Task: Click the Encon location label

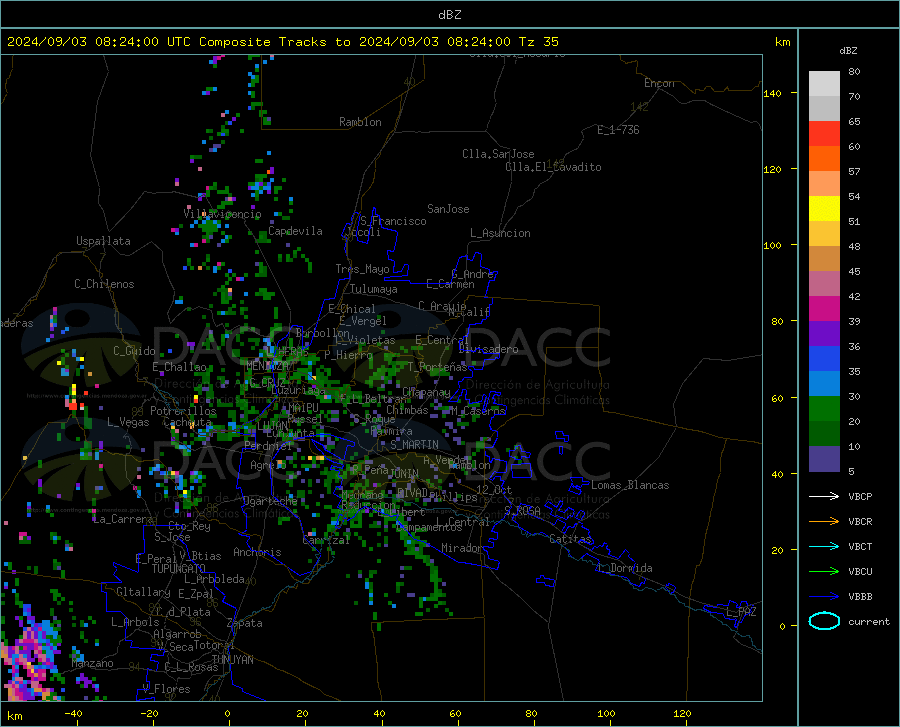Action: tap(659, 83)
